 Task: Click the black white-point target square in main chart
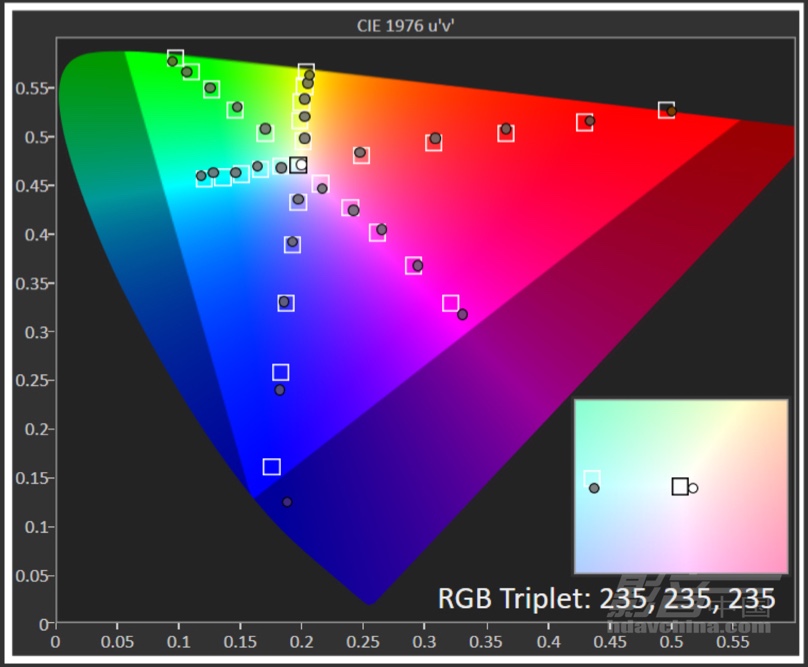point(297,165)
